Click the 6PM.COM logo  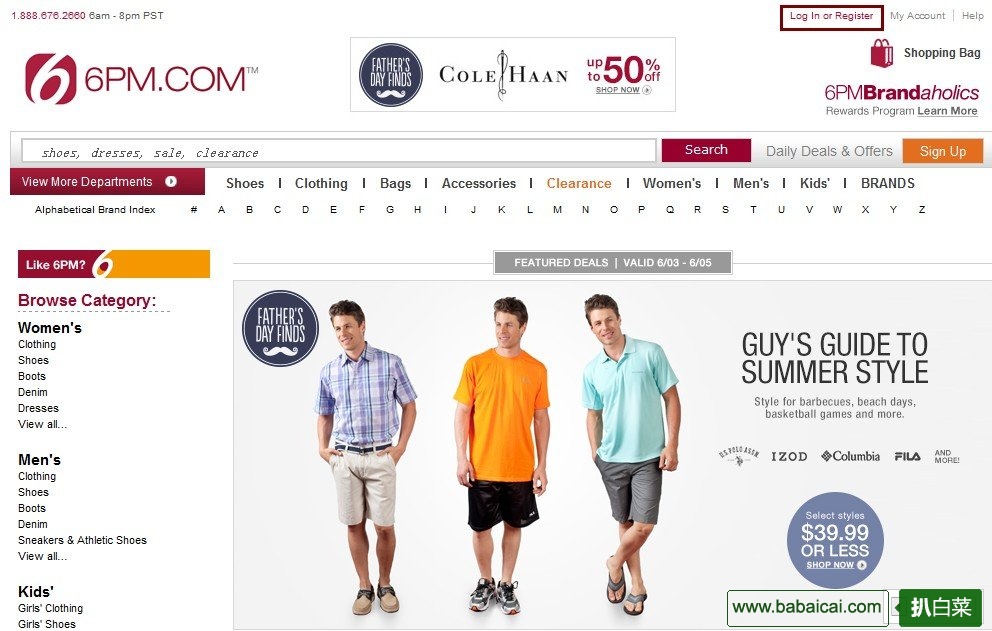141,78
